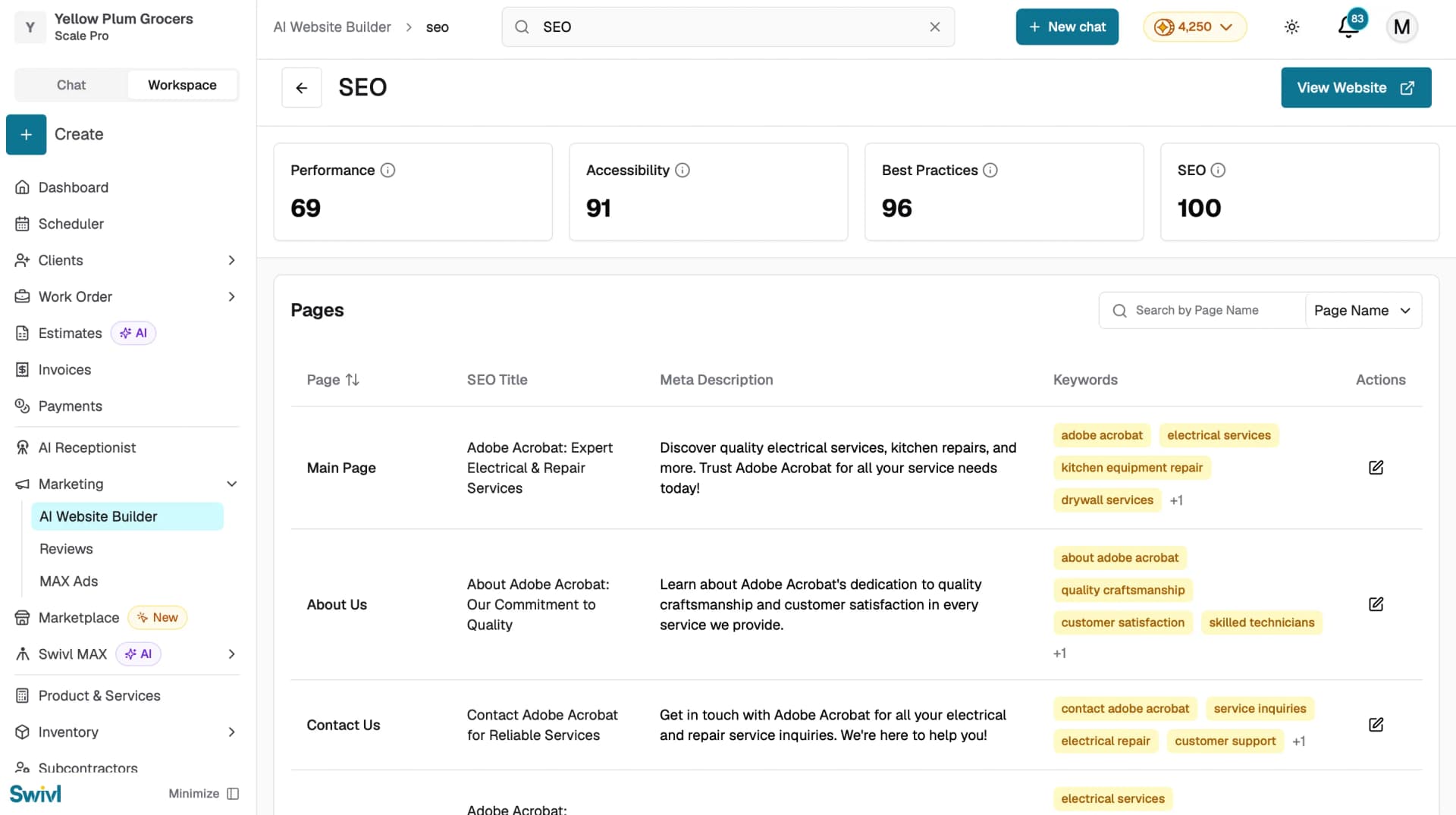Click the customer satisfaction keyword tag

pos(1122,623)
